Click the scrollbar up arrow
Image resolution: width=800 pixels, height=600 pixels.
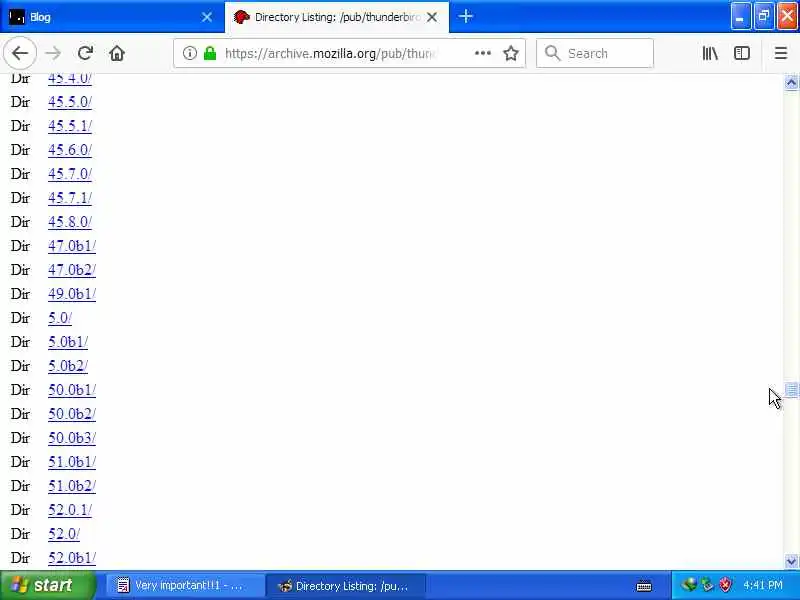pos(791,82)
